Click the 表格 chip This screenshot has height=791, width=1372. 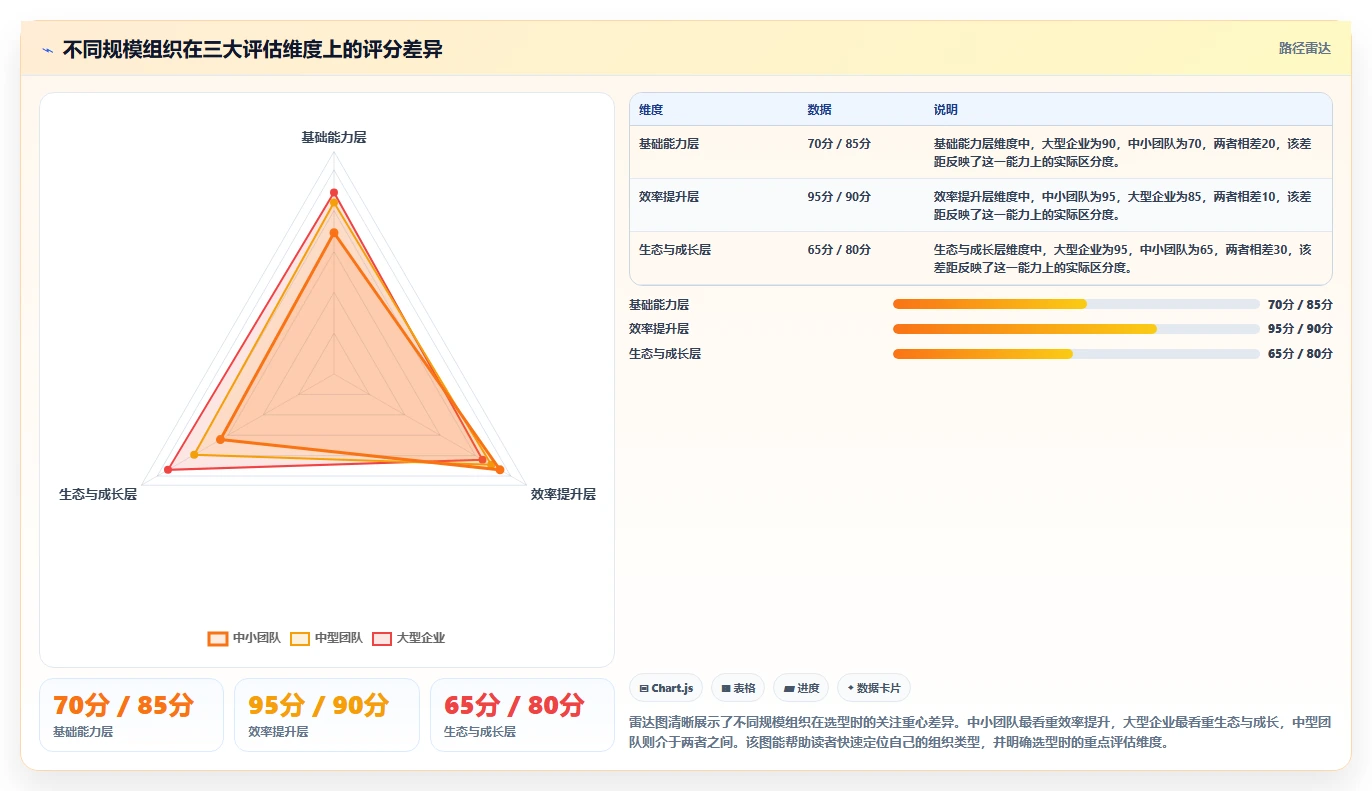pyautogui.click(x=738, y=688)
